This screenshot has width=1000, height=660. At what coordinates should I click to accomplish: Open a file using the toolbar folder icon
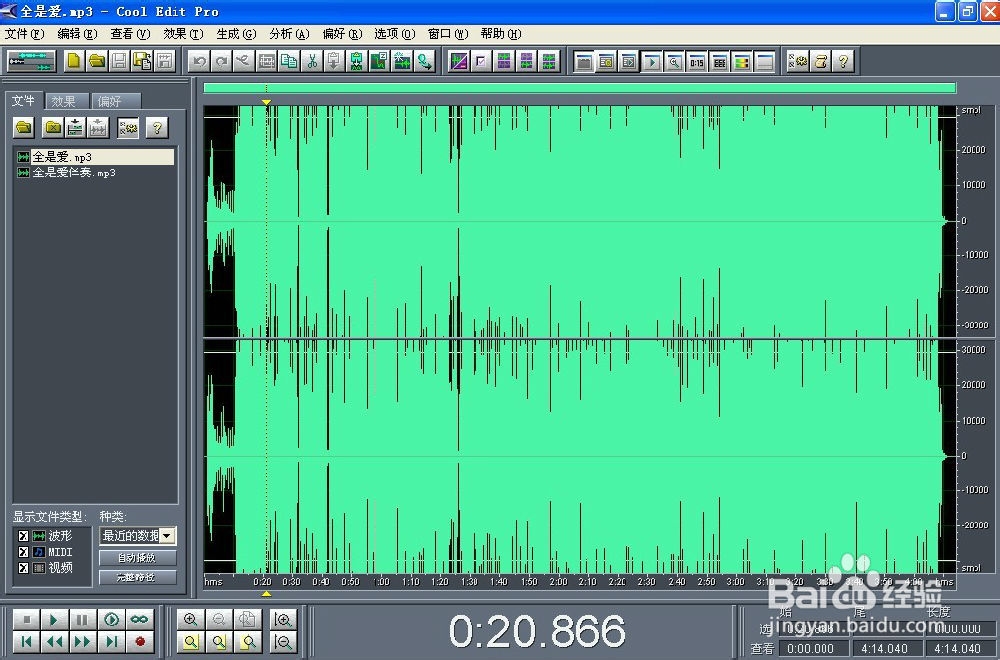click(x=97, y=61)
